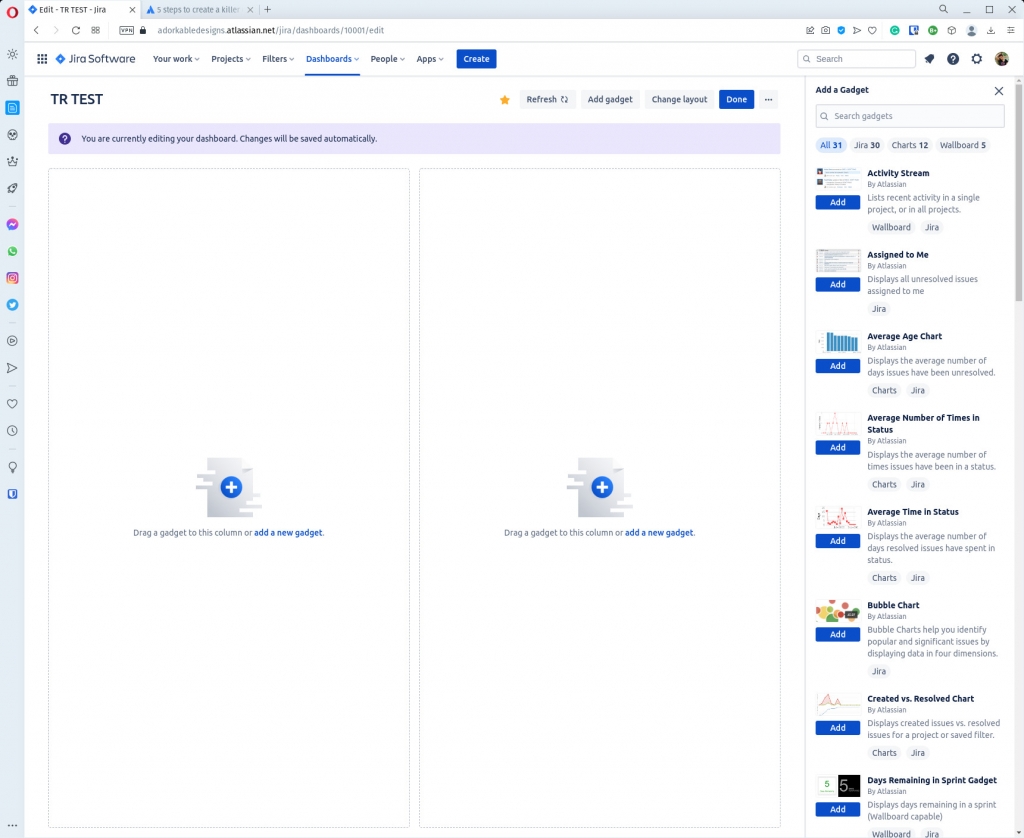Click the Jira Software logo

[x=95, y=59]
